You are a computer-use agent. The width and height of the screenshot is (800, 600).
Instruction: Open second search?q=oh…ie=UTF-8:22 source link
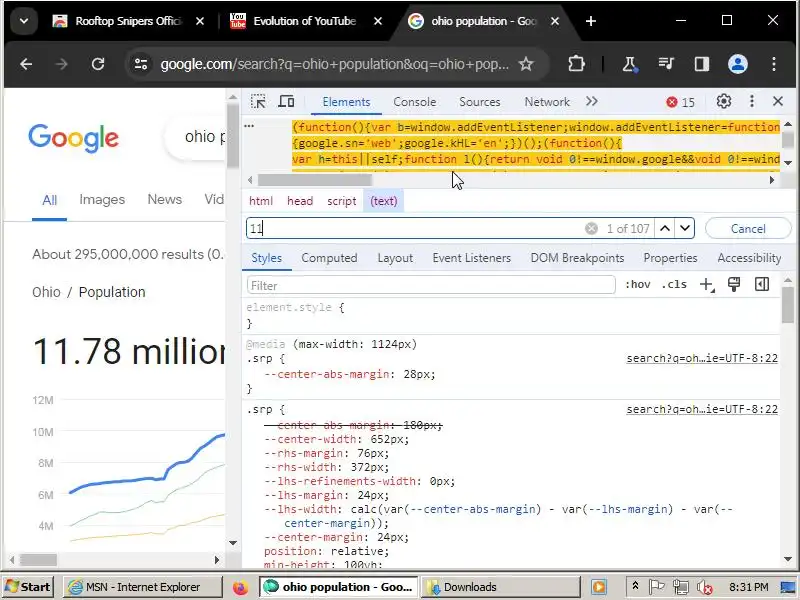click(702, 409)
